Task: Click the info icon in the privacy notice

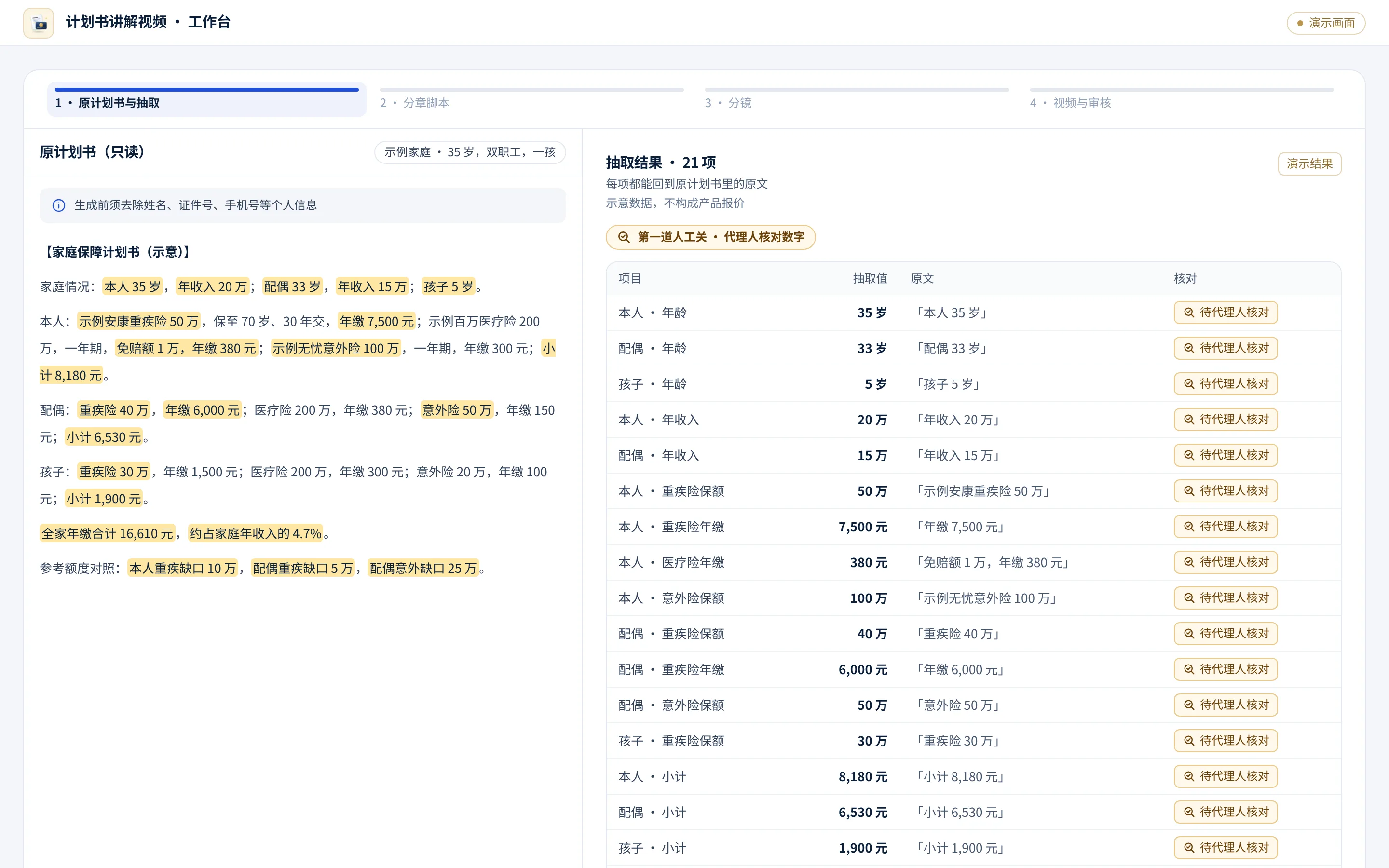Action: (58, 205)
